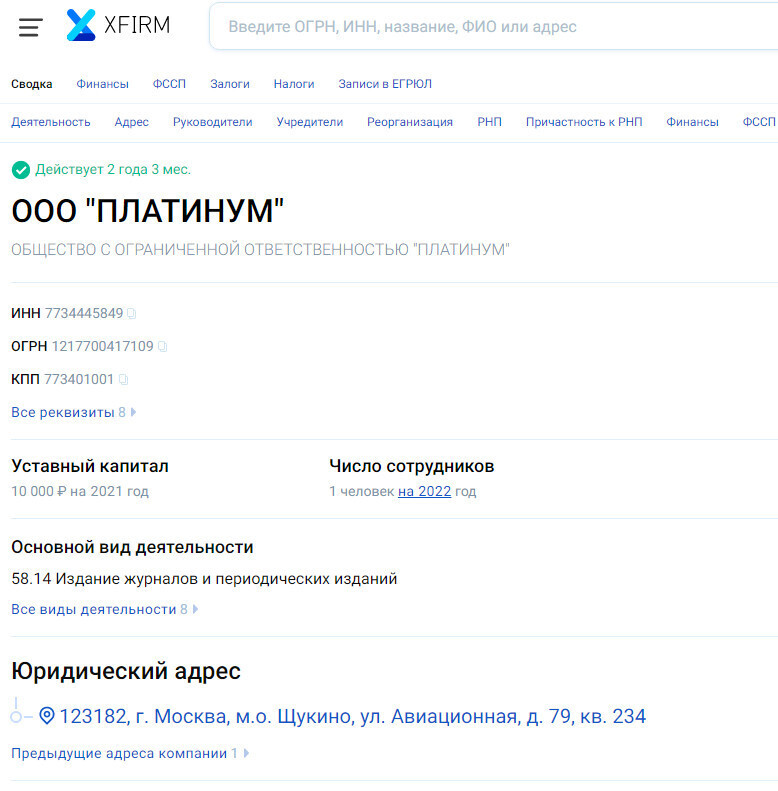Click the XFIRM logo

[x=118, y=25]
